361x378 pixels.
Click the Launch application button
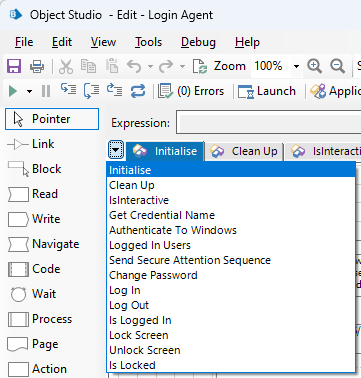point(267,91)
